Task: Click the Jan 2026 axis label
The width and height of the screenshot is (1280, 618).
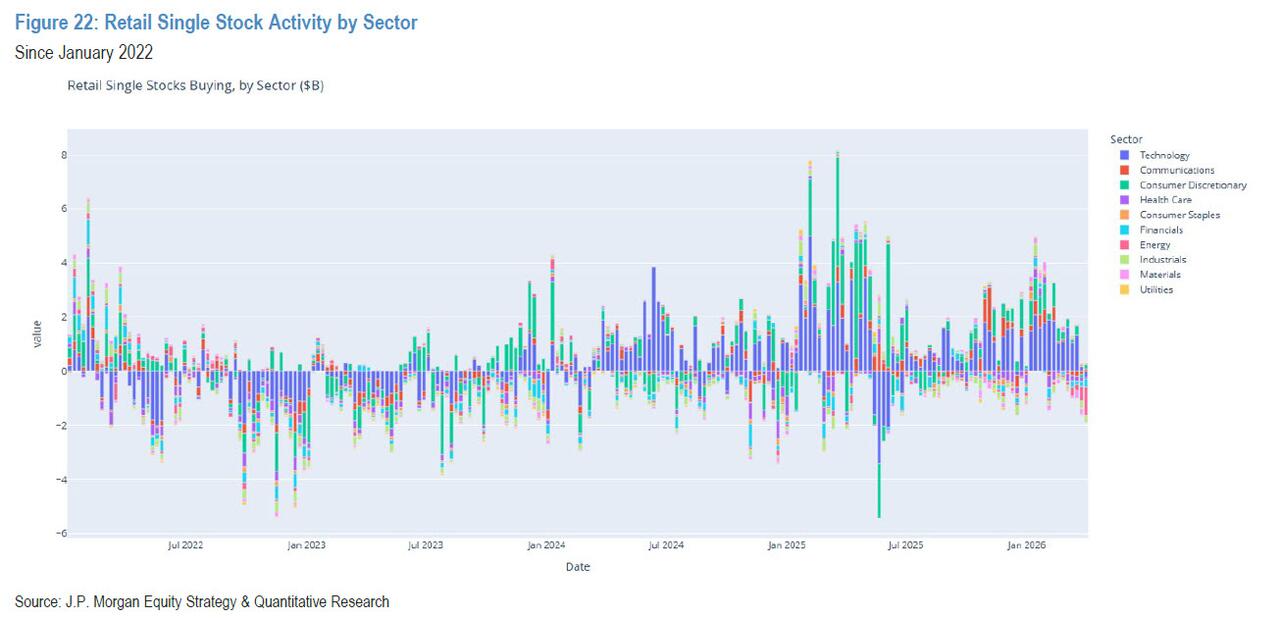Action: 1026,546
